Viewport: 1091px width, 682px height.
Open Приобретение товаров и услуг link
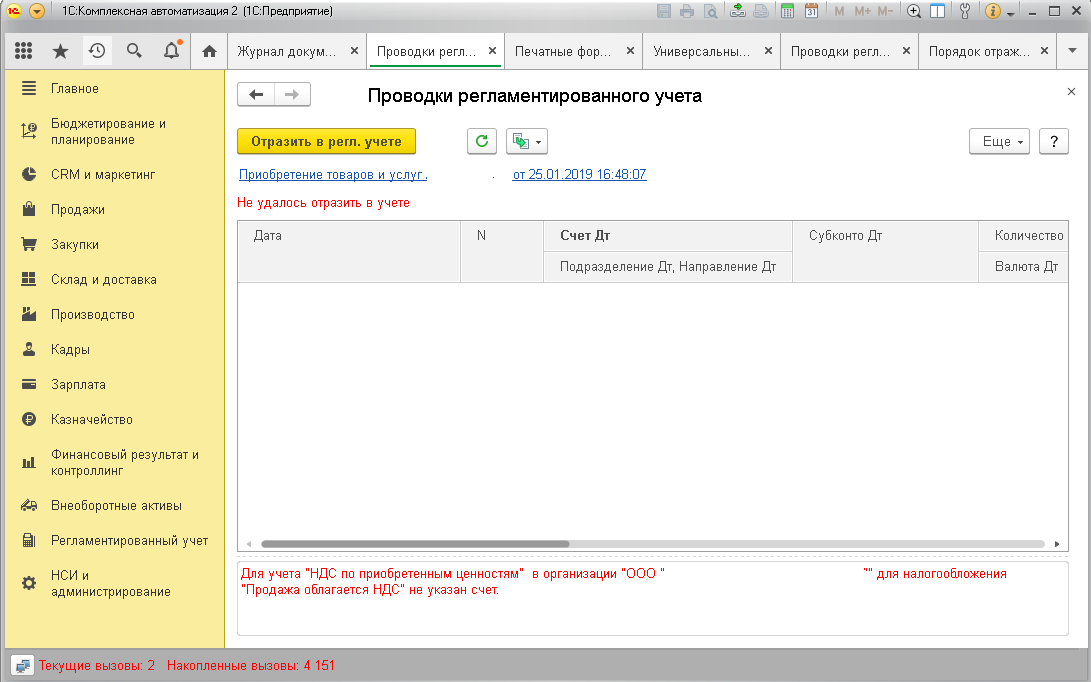[333, 174]
